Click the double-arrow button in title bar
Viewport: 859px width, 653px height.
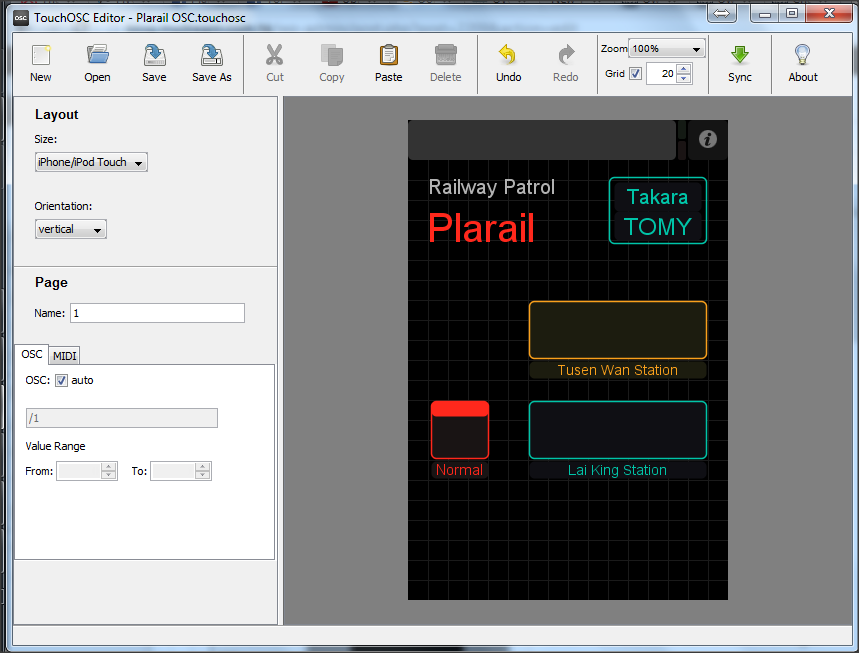pos(721,14)
